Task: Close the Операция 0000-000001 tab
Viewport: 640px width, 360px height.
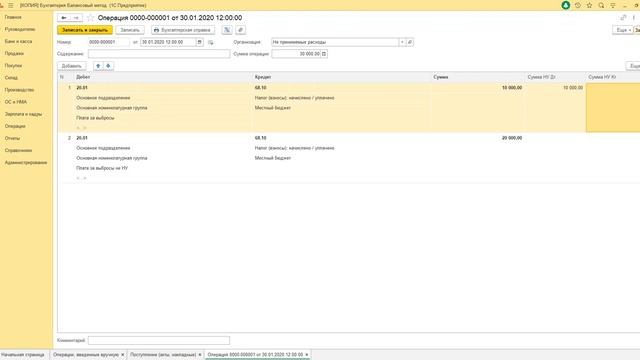Action: [307, 355]
